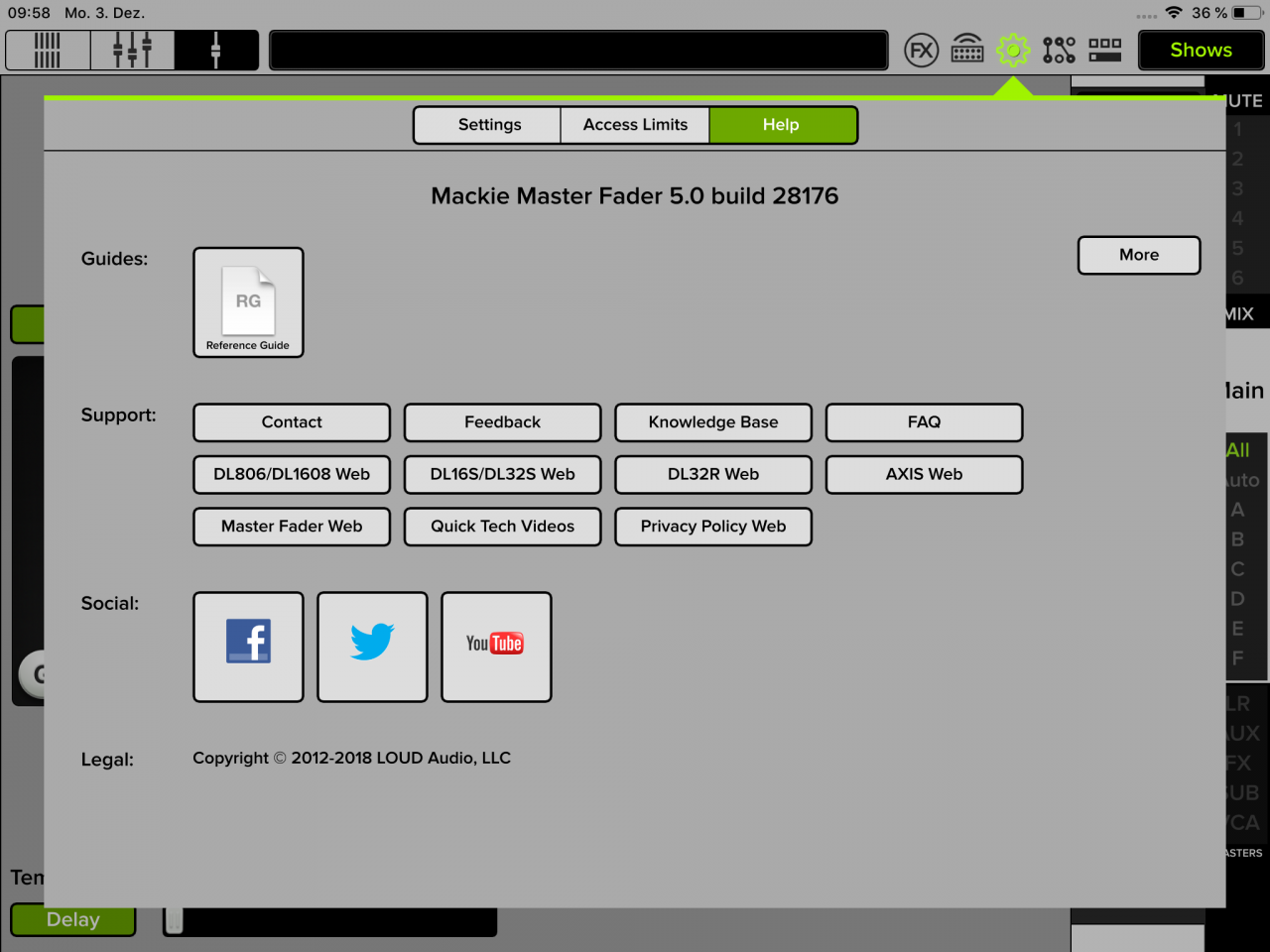
Task: Open the Knowledge Base
Action: click(713, 422)
